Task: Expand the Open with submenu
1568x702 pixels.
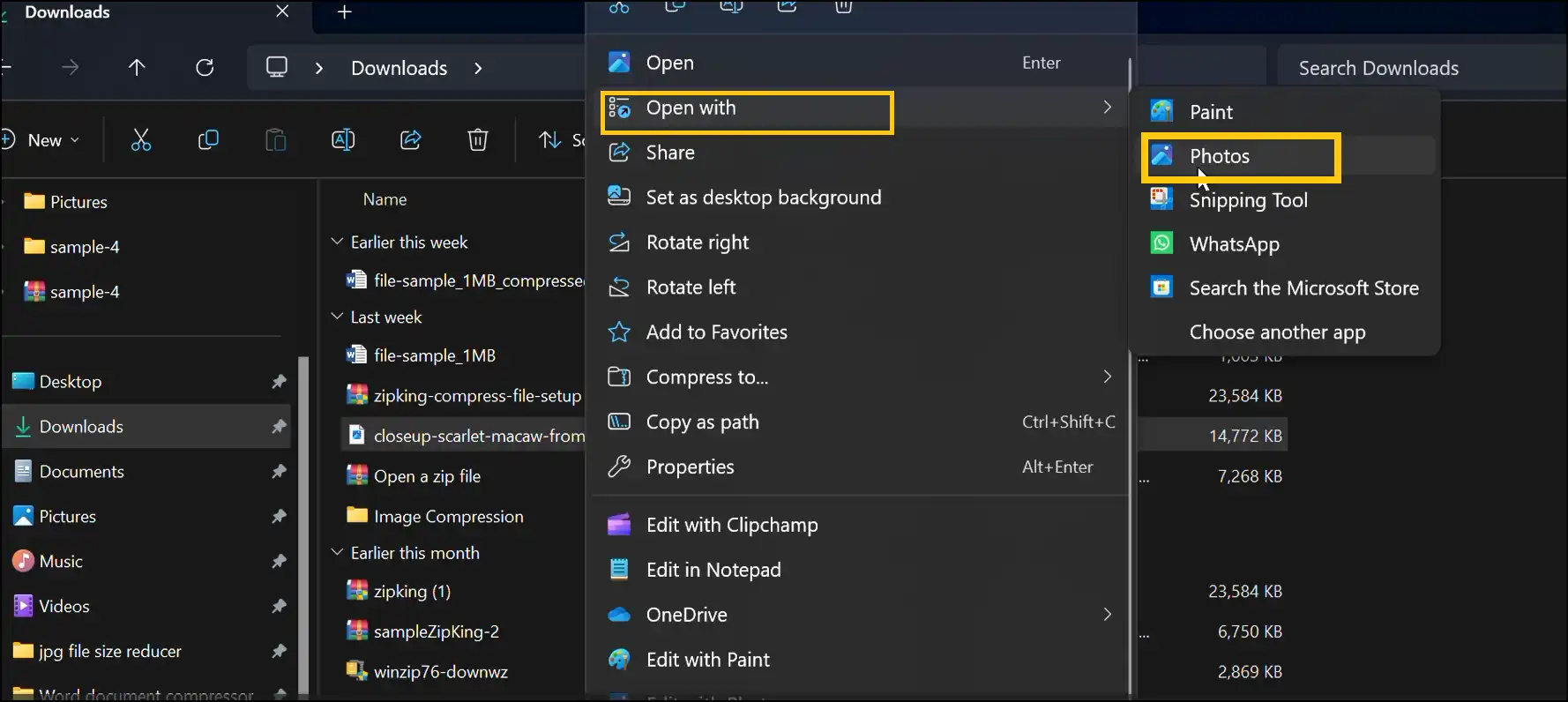Action: click(860, 108)
